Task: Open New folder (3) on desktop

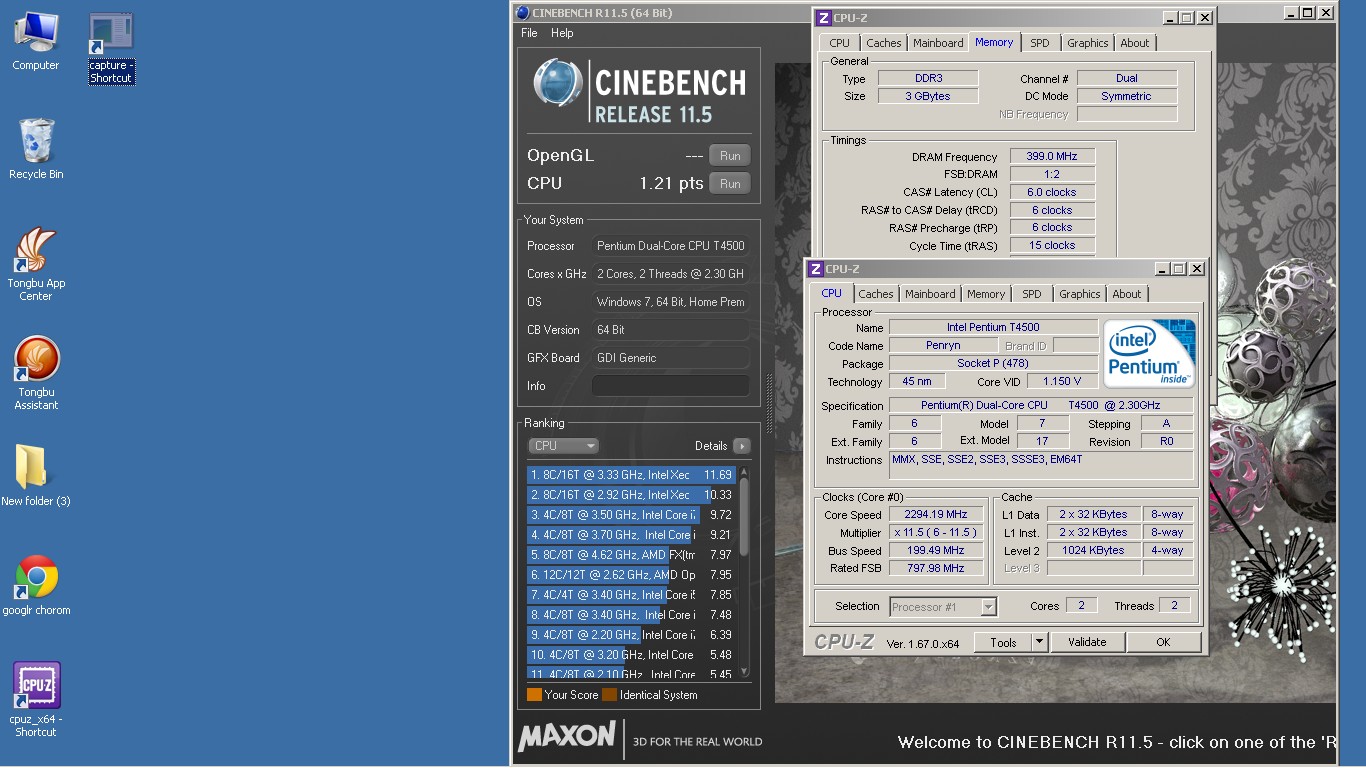Action: point(36,475)
